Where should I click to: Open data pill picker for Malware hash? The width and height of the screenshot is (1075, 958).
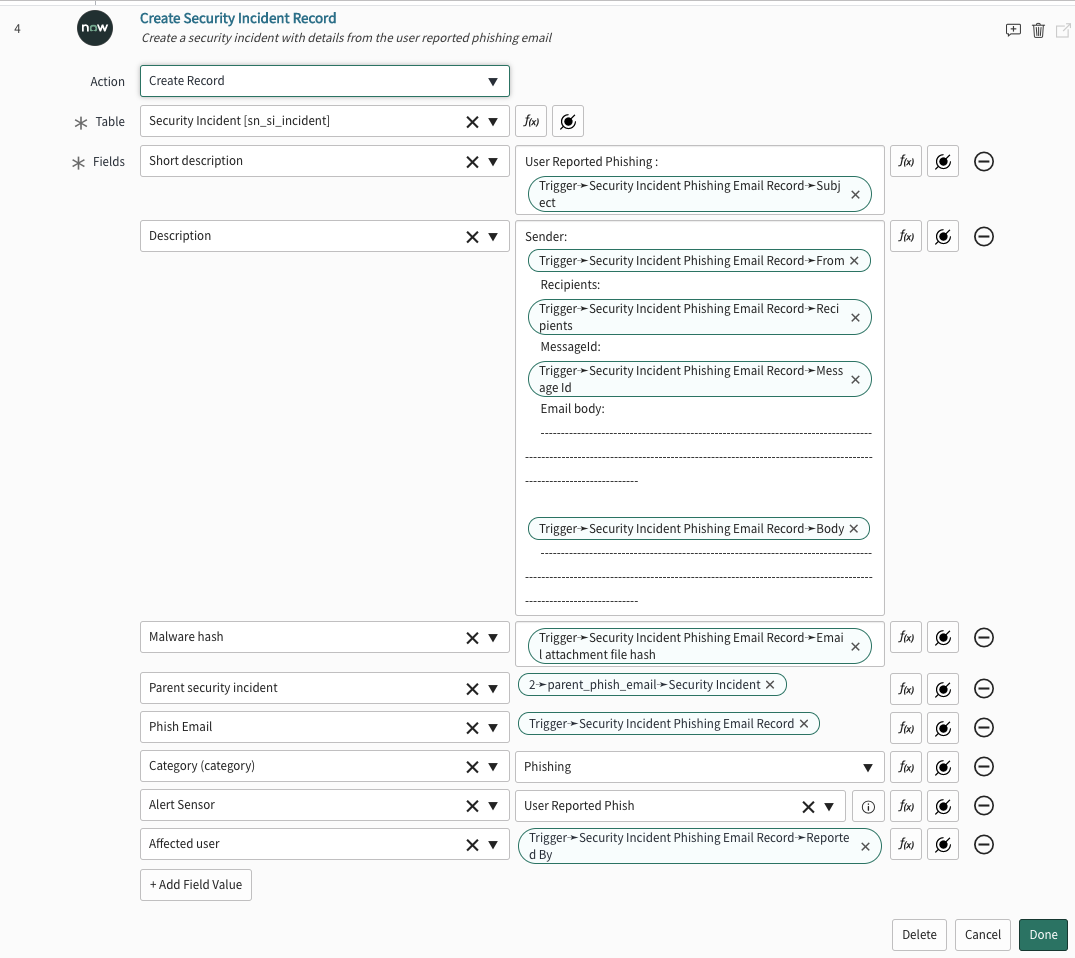click(943, 638)
